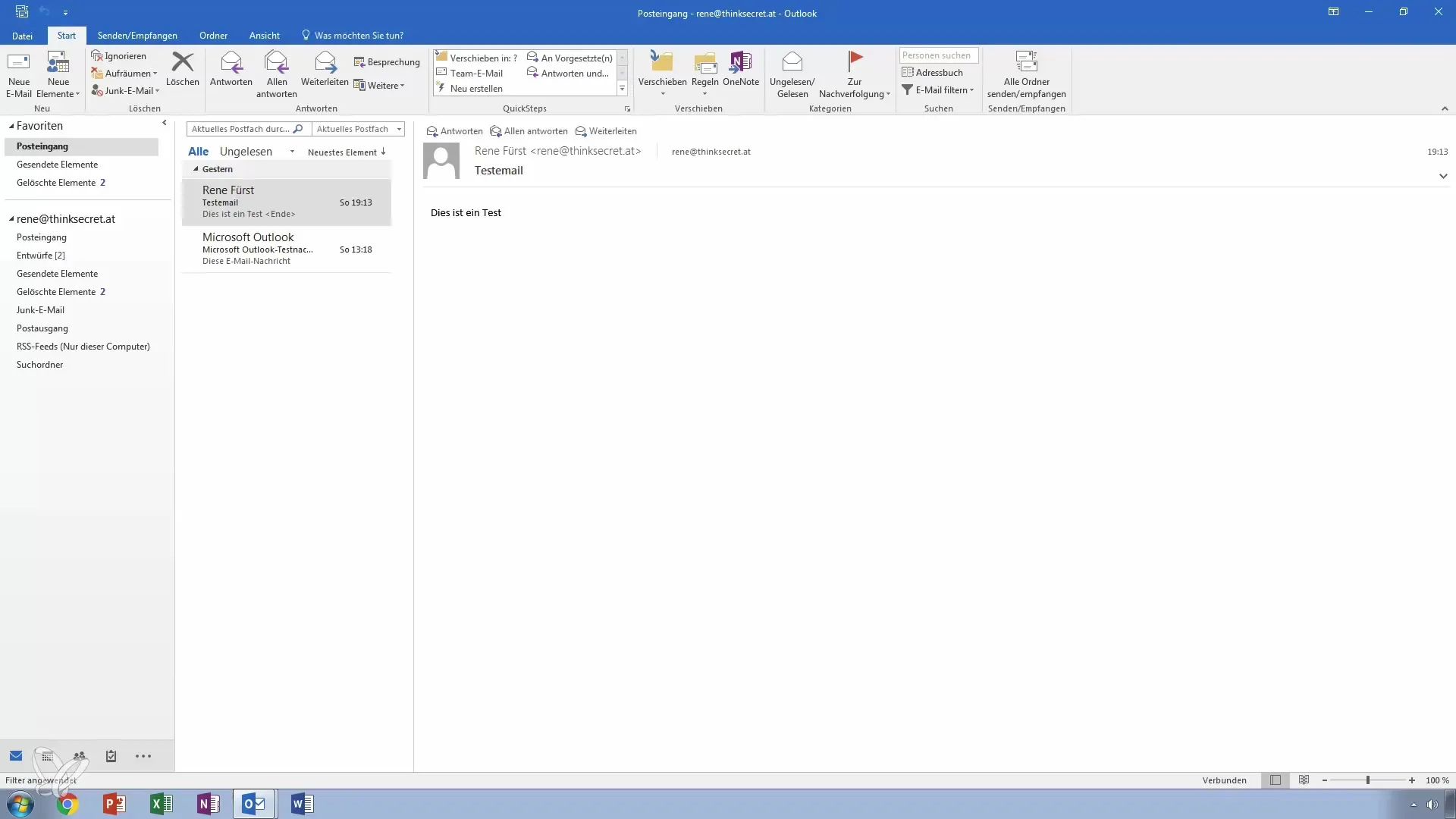Open the Suchordner folder

[39, 365]
